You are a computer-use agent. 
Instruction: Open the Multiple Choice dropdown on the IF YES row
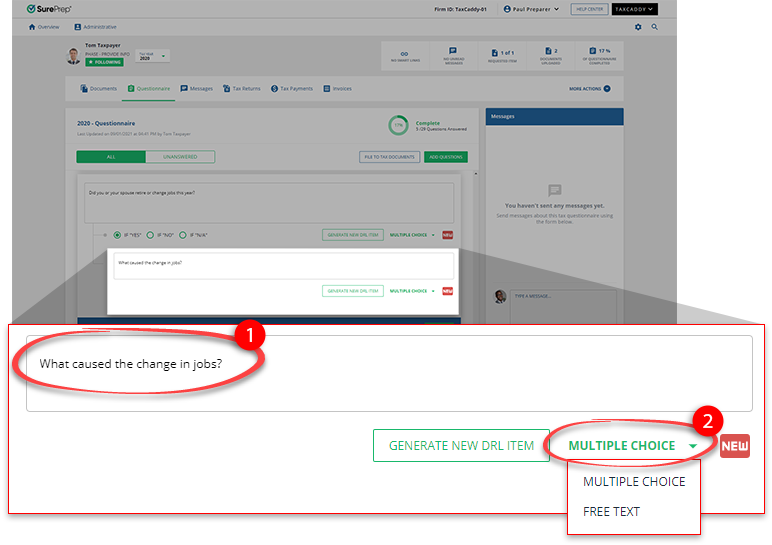412,235
